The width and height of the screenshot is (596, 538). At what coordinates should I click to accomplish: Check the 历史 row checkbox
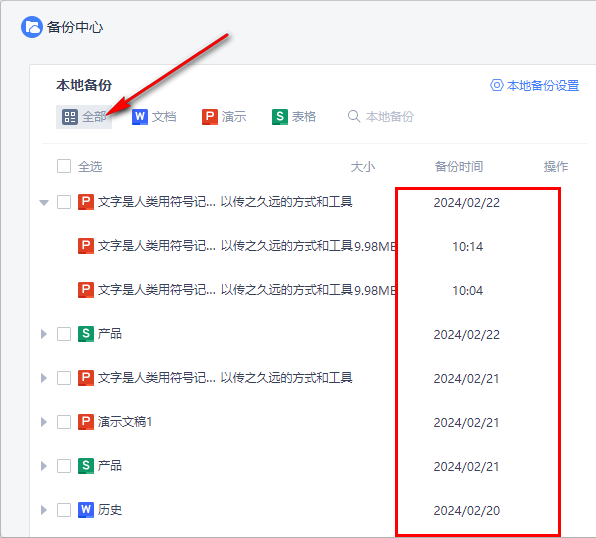64,510
